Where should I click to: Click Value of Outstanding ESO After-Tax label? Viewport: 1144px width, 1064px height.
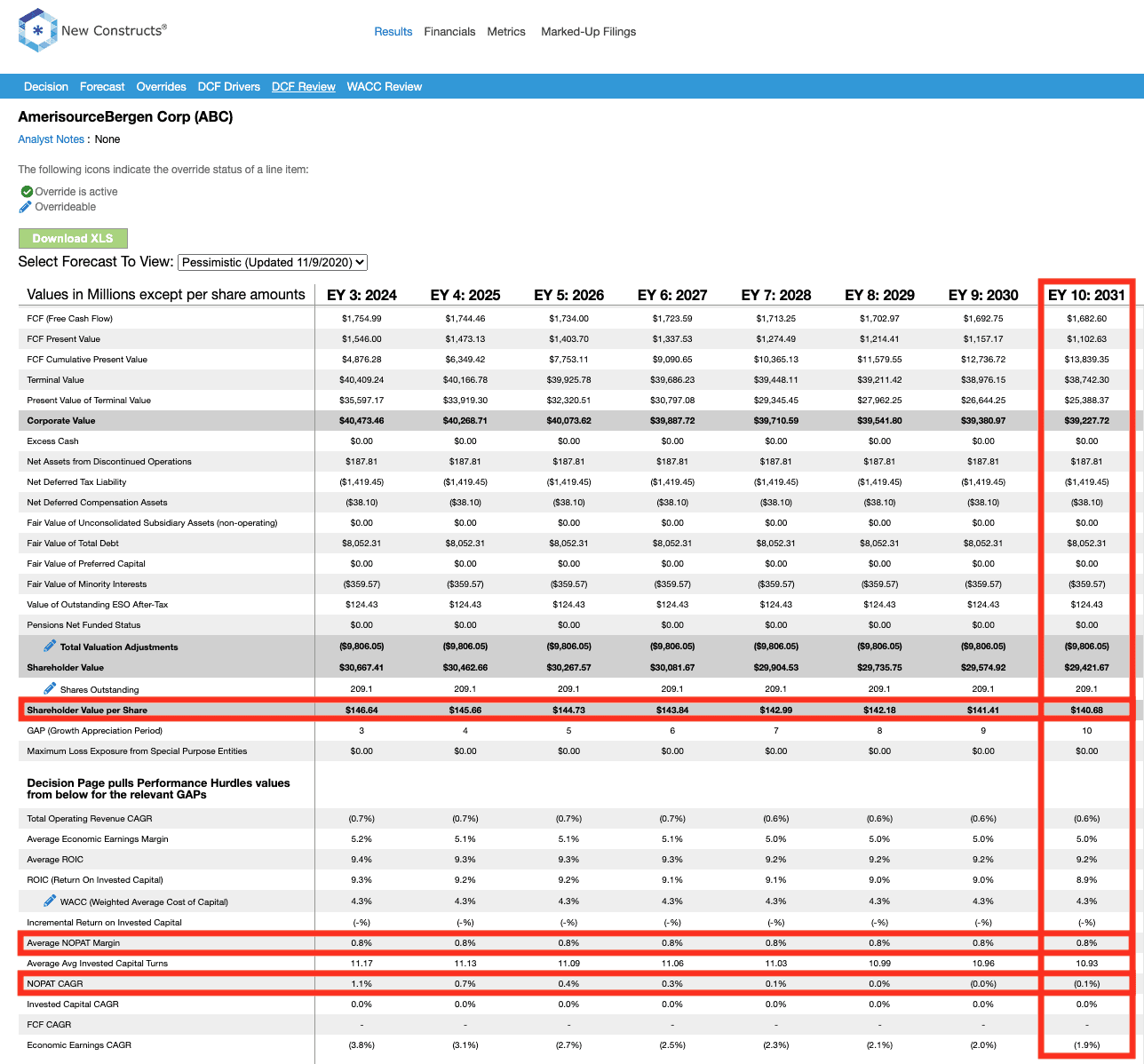coord(97,604)
